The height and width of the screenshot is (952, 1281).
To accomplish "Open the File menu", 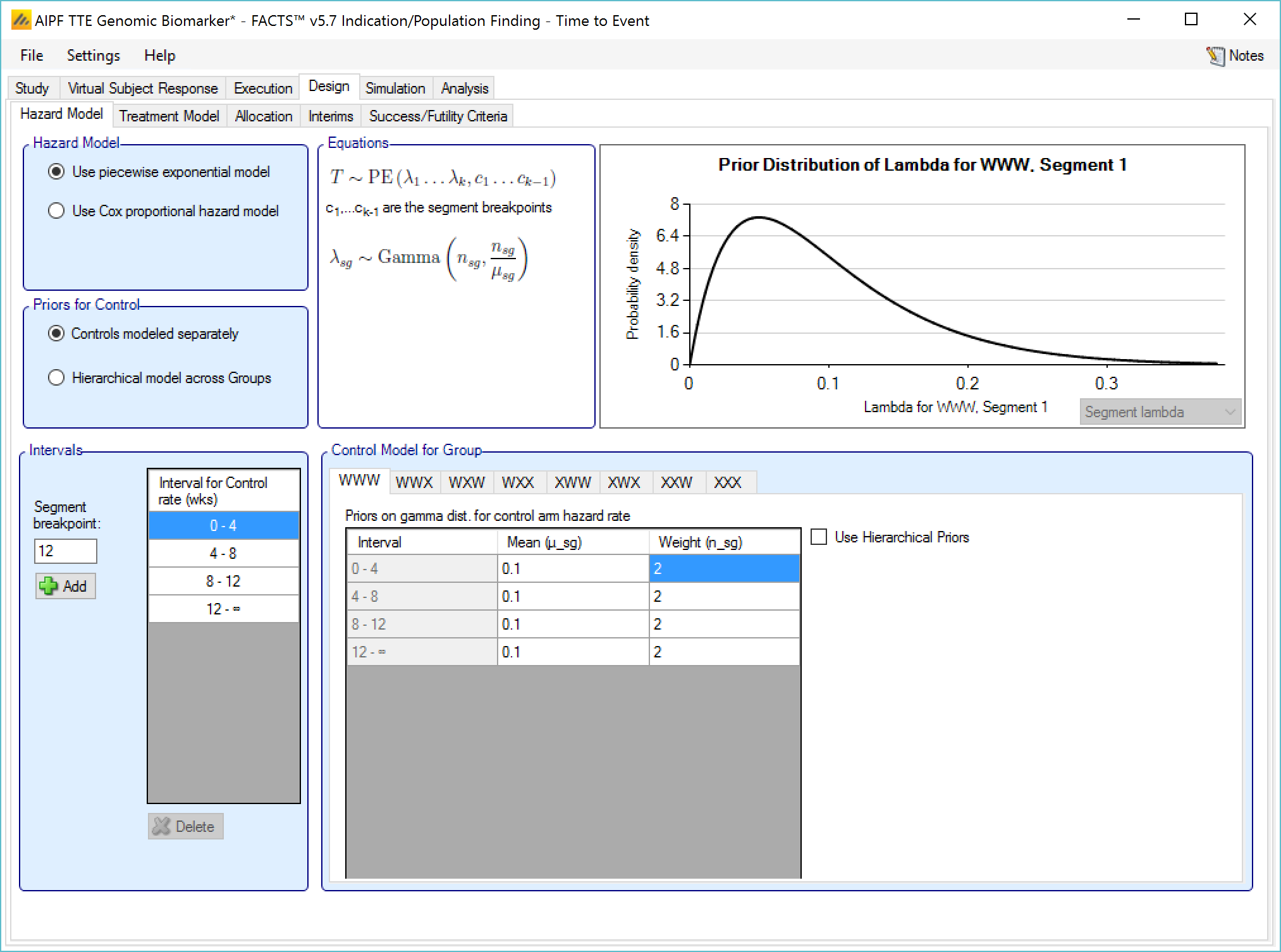I will point(32,56).
